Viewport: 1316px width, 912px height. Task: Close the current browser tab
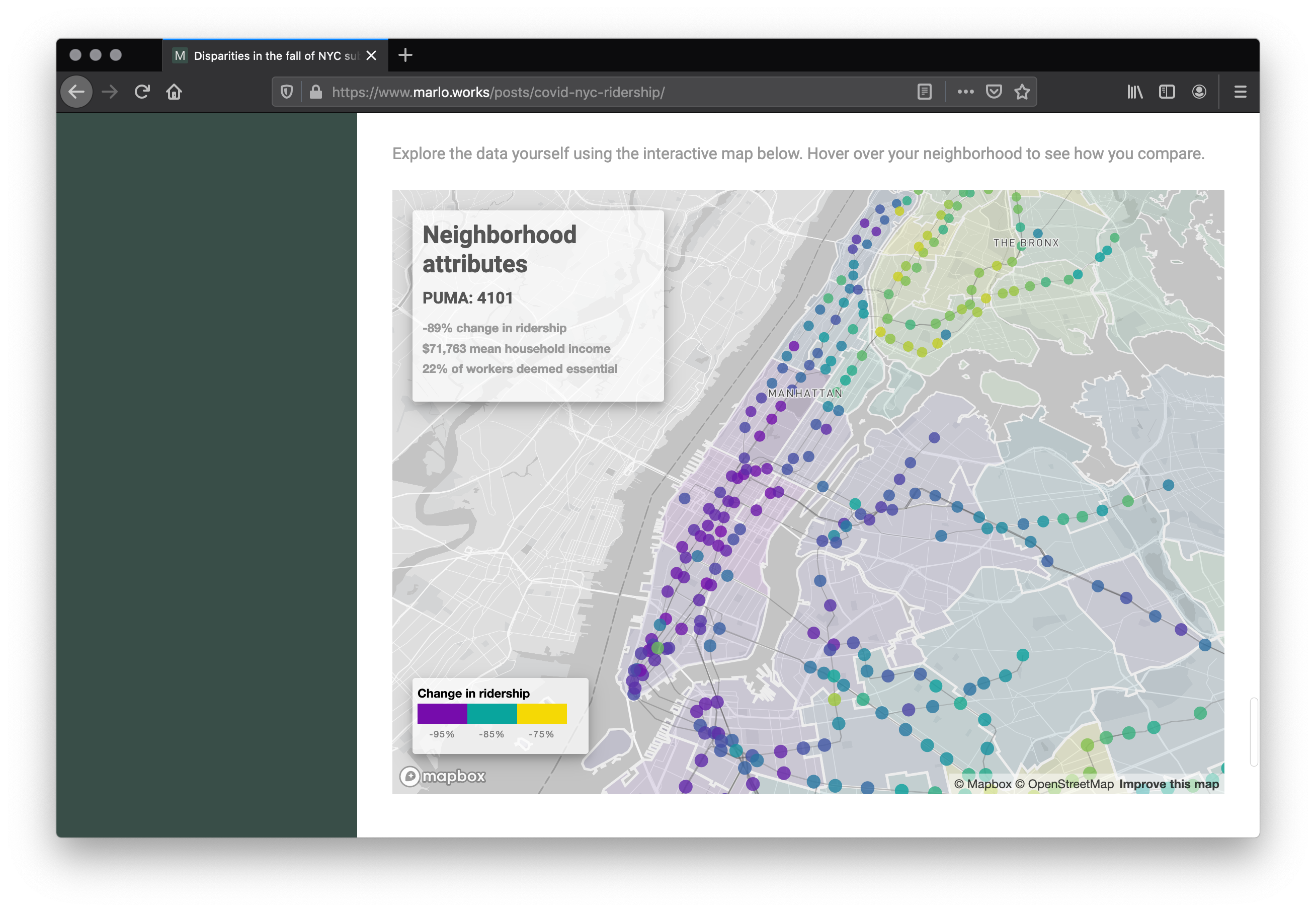pyautogui.click(x=371, y=55)
